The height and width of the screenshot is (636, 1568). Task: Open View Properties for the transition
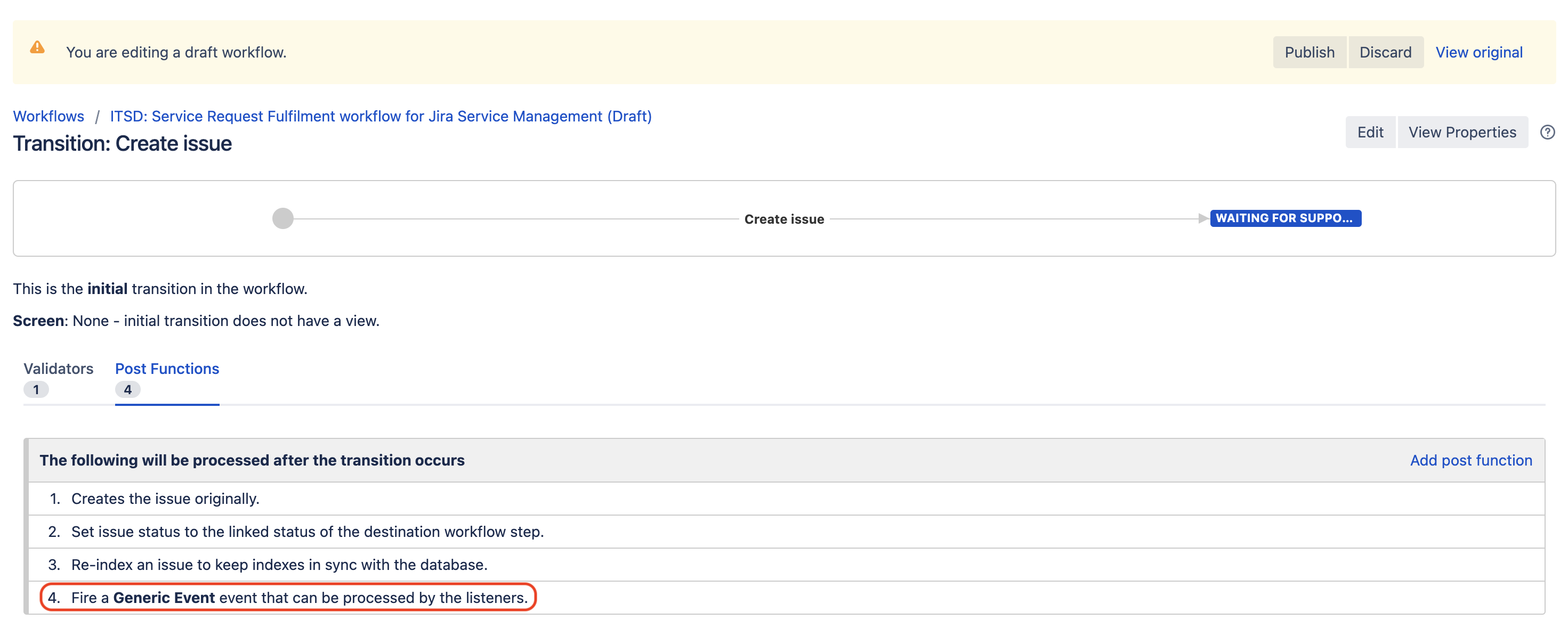[1461, 132]
